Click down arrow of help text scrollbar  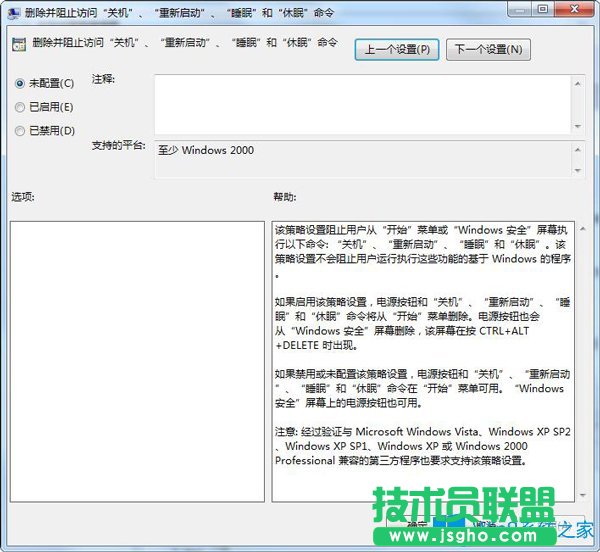[x=583, y=495]
